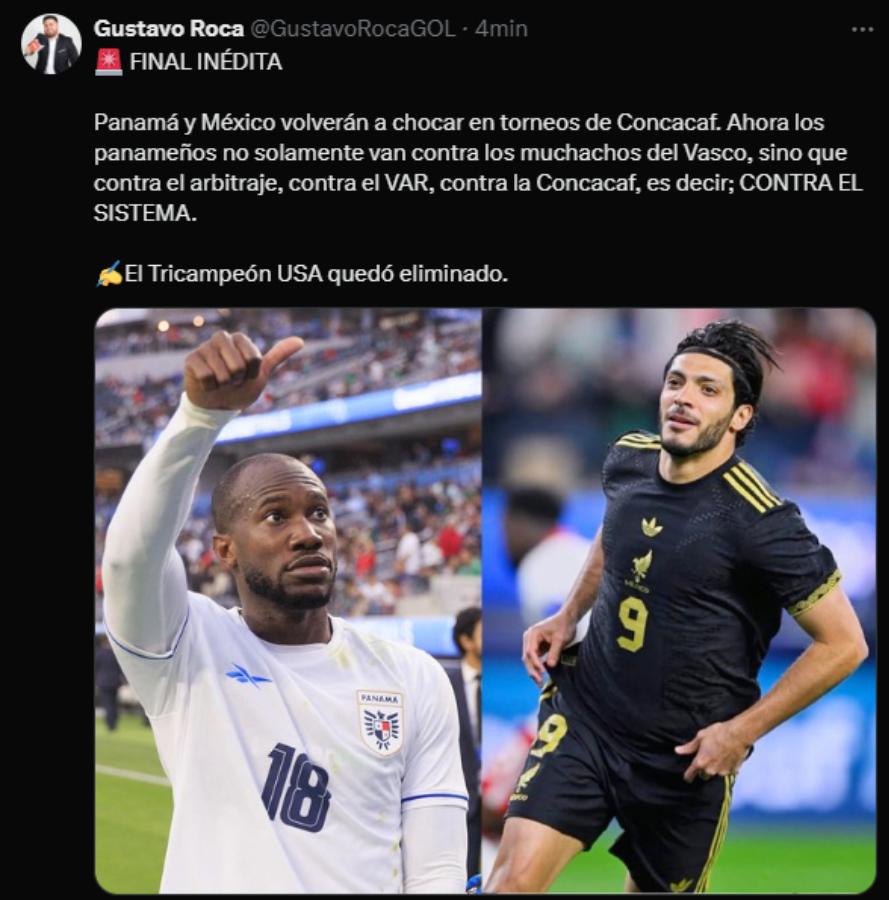The image size is (889, 900).
Task: Click the gold eagle crest on the black jersey
Action: (640, 569)
